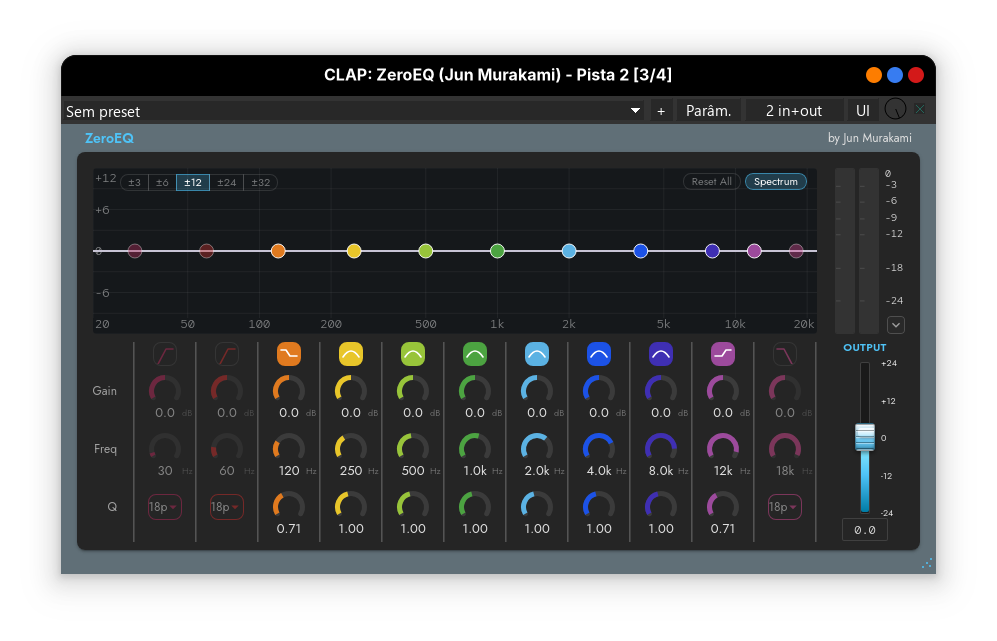Screen dimensions: 997x641
Task: Click the '0.71' Q value under 120 Hz
Action: [x=289, y=529]
